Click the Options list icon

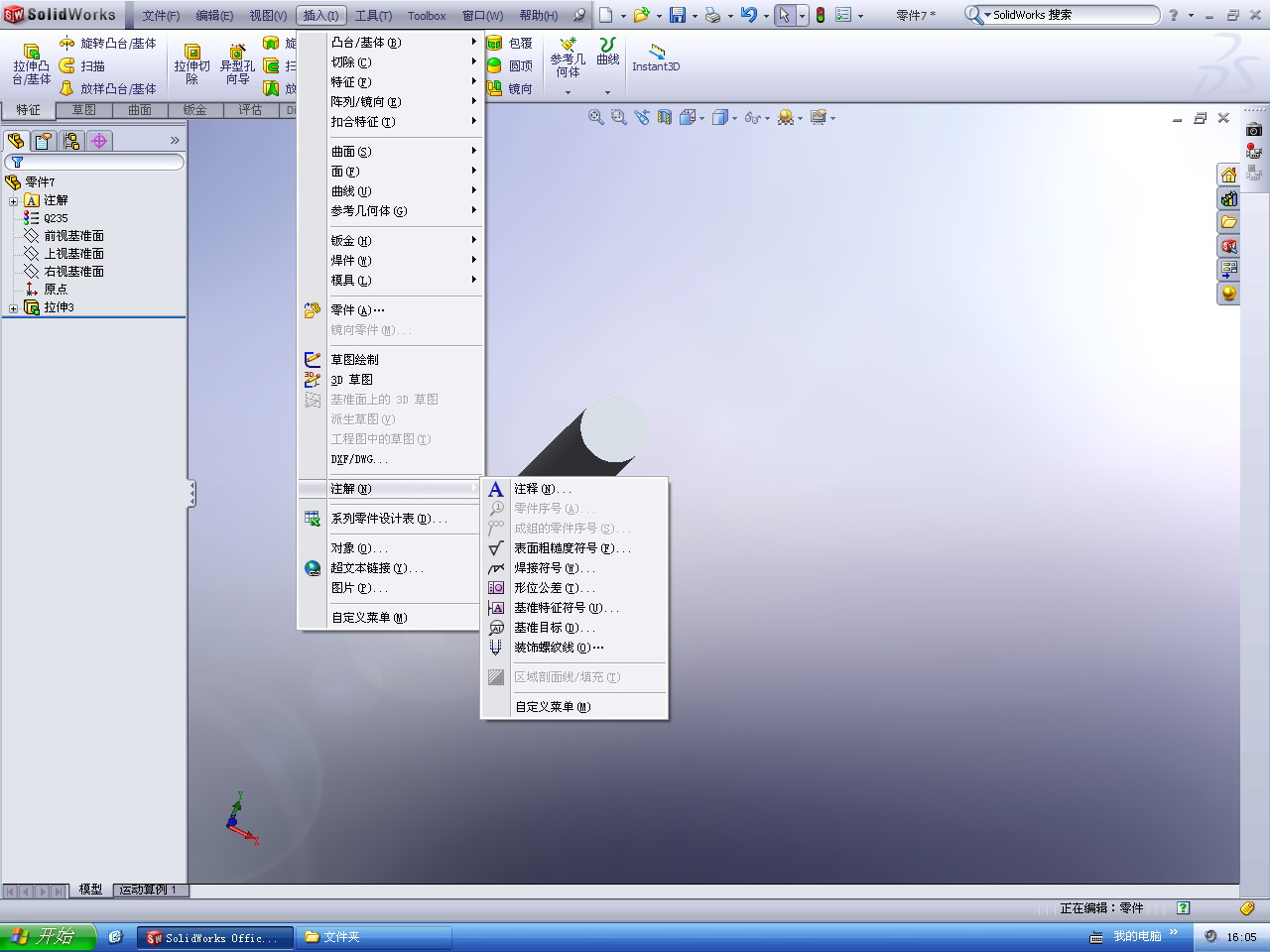tap(843, 15)
